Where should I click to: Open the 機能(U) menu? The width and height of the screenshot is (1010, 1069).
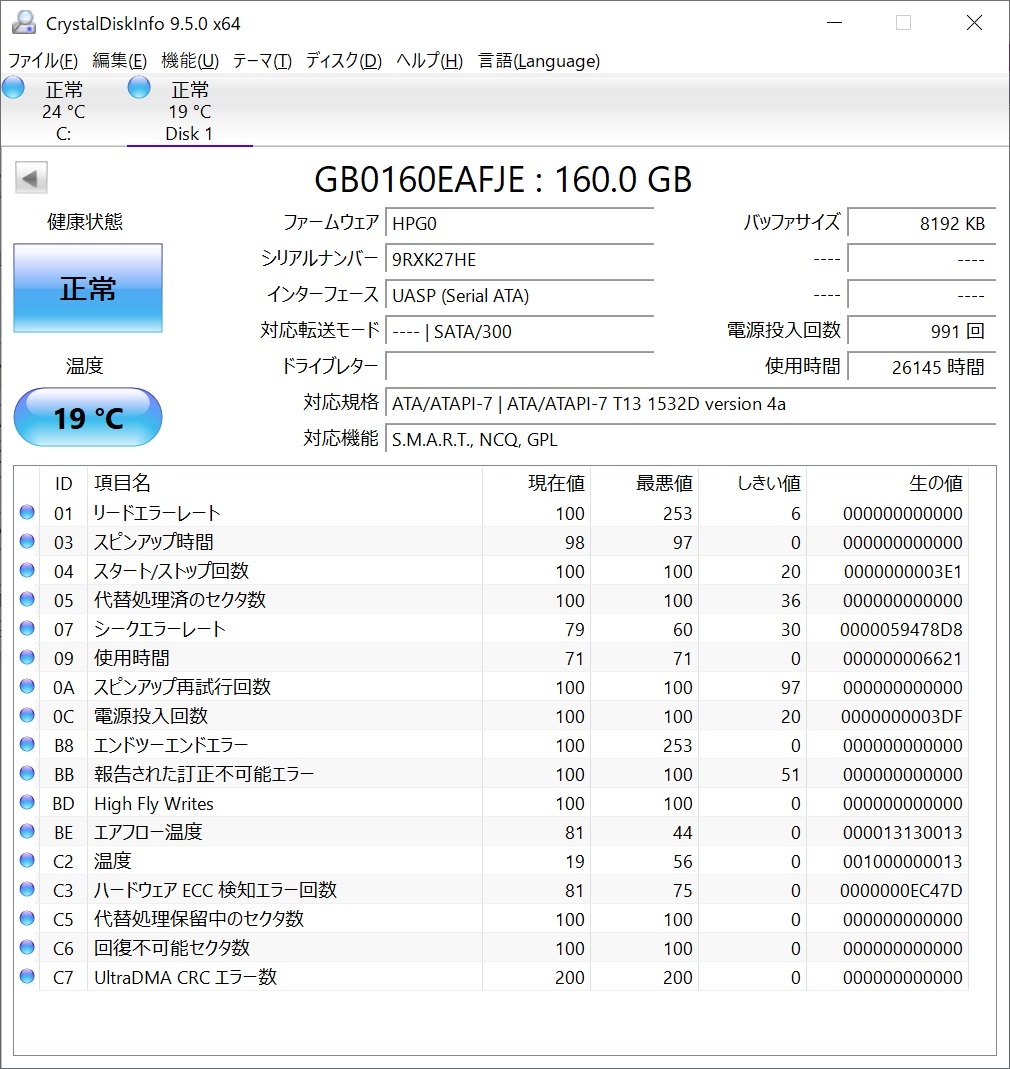click(x=190, y=61)
